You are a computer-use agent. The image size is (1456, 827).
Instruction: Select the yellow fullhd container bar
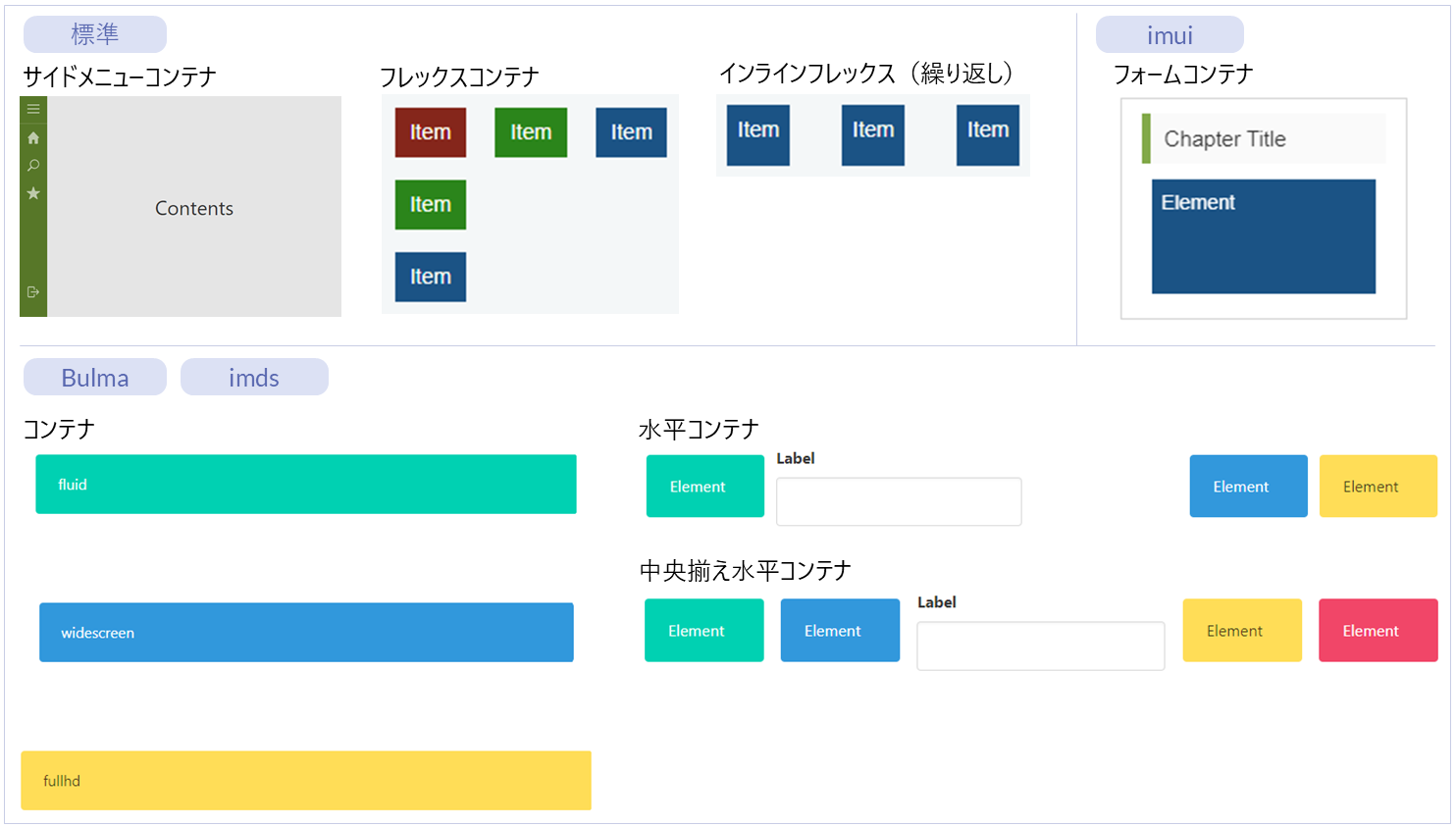point(306,781)
